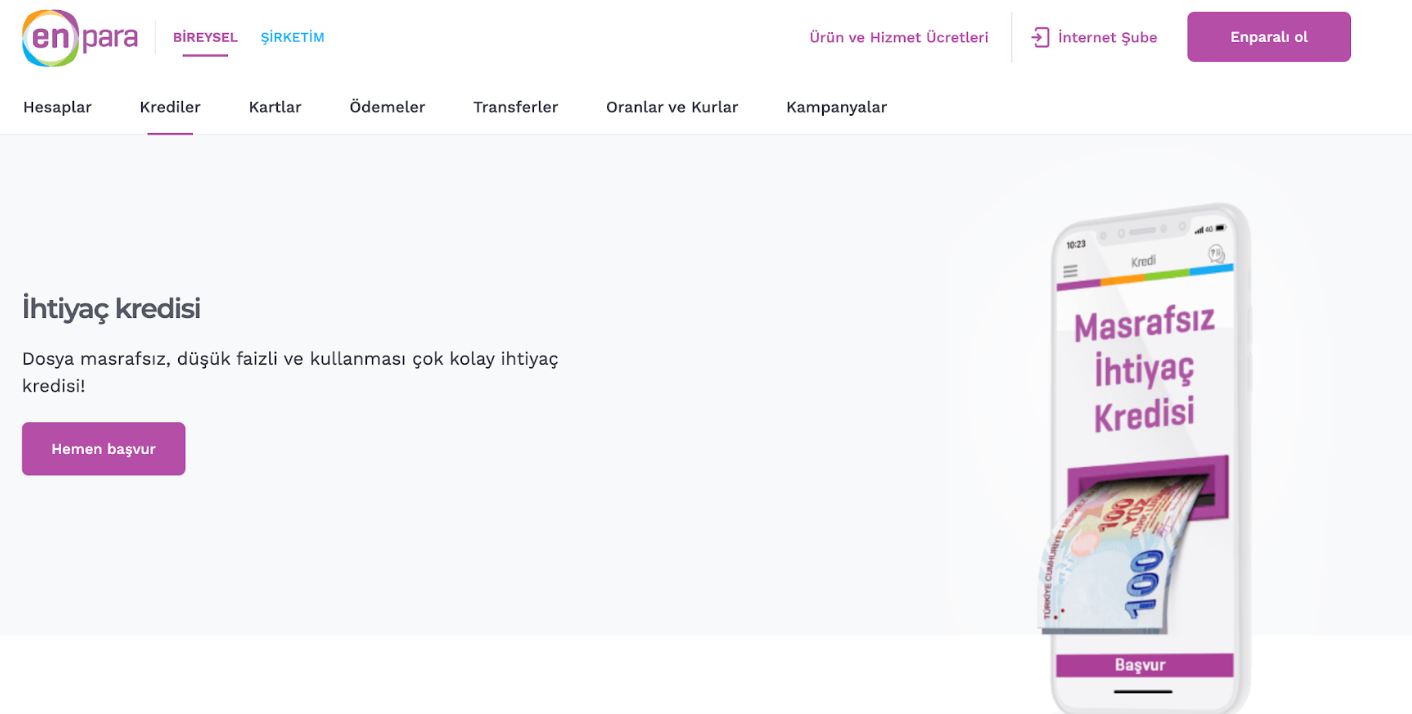Click the Masrafsız İhtiyaç Kredisi phone headline
The image size is (1412, 714).
(x=1144, y=372)
